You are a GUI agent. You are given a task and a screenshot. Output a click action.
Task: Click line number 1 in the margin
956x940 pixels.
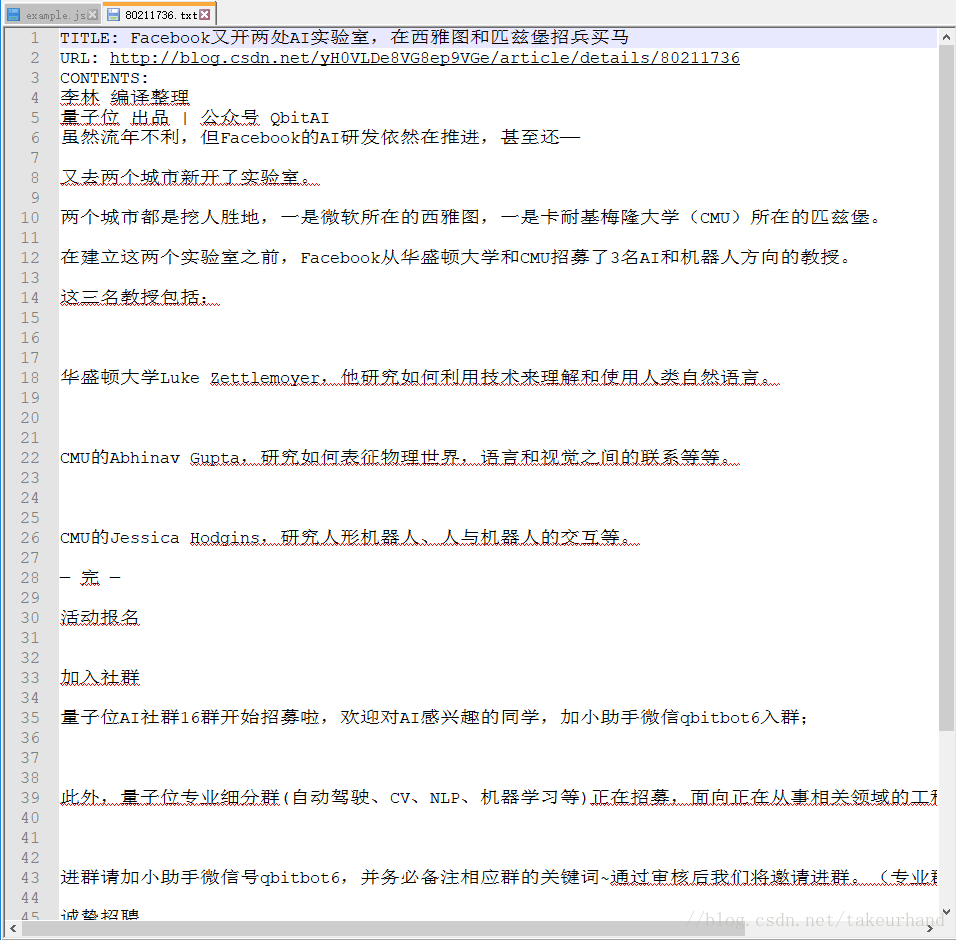pos(35,38)
